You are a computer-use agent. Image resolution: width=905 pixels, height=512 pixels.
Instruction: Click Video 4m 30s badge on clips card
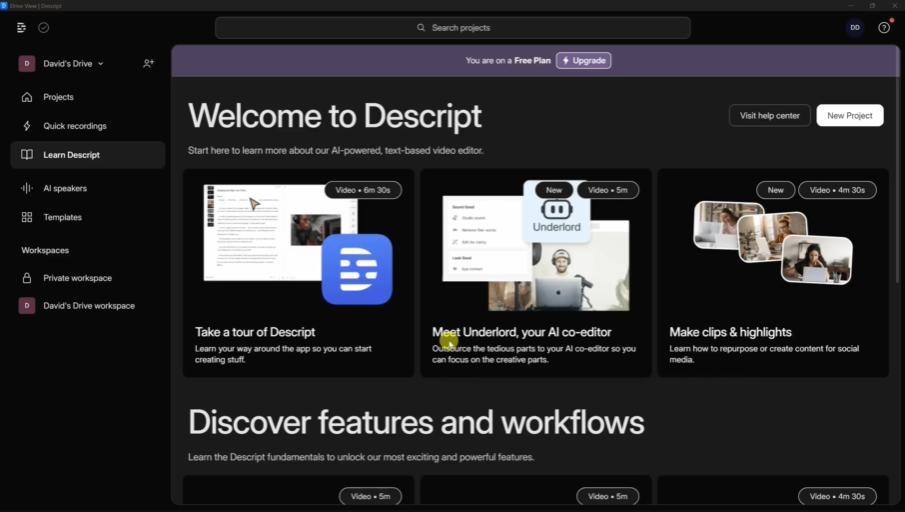[837, 190]
